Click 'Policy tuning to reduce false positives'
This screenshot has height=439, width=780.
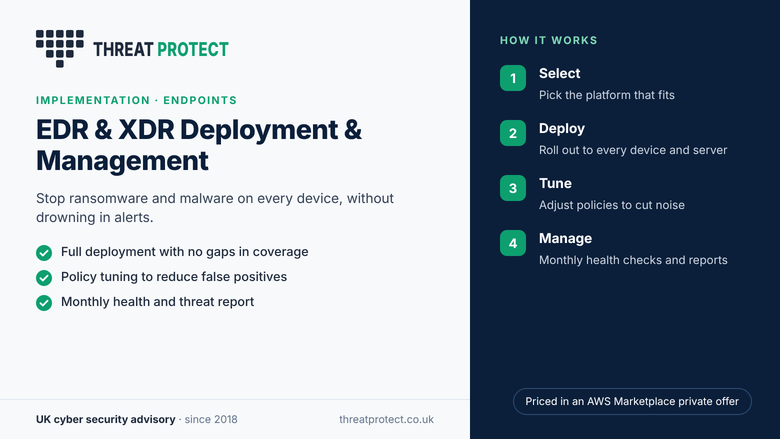click(x=174, y=277)
